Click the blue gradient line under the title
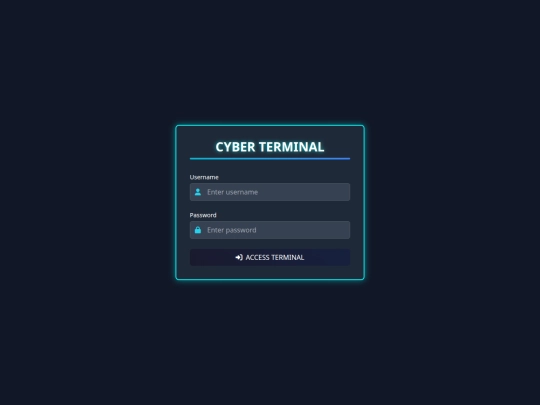 click(x=270, y=159)
